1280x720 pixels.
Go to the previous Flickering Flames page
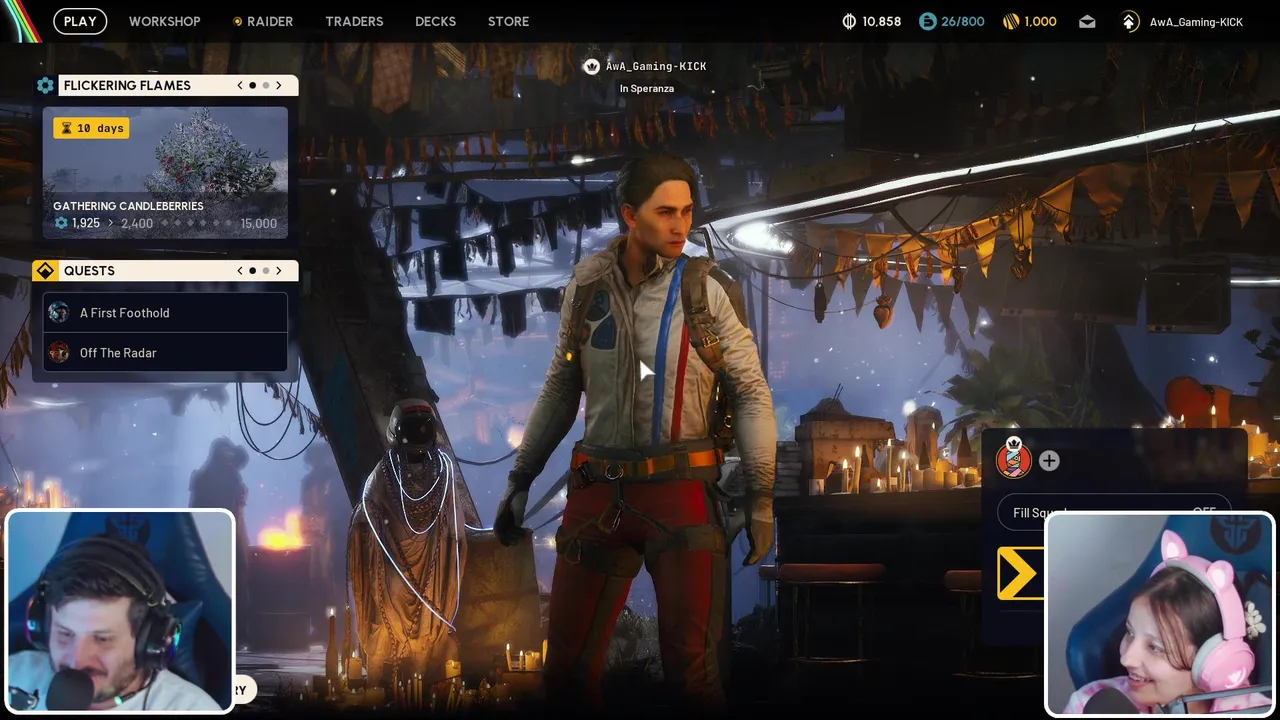(x=240, y=86)
